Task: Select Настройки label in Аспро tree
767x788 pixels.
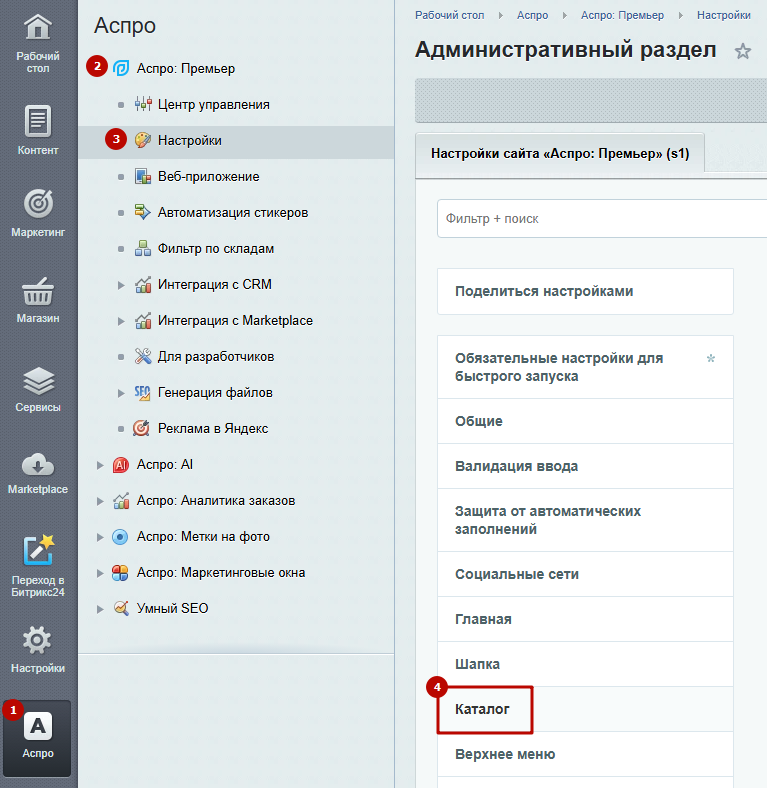Action: (189, 141)
